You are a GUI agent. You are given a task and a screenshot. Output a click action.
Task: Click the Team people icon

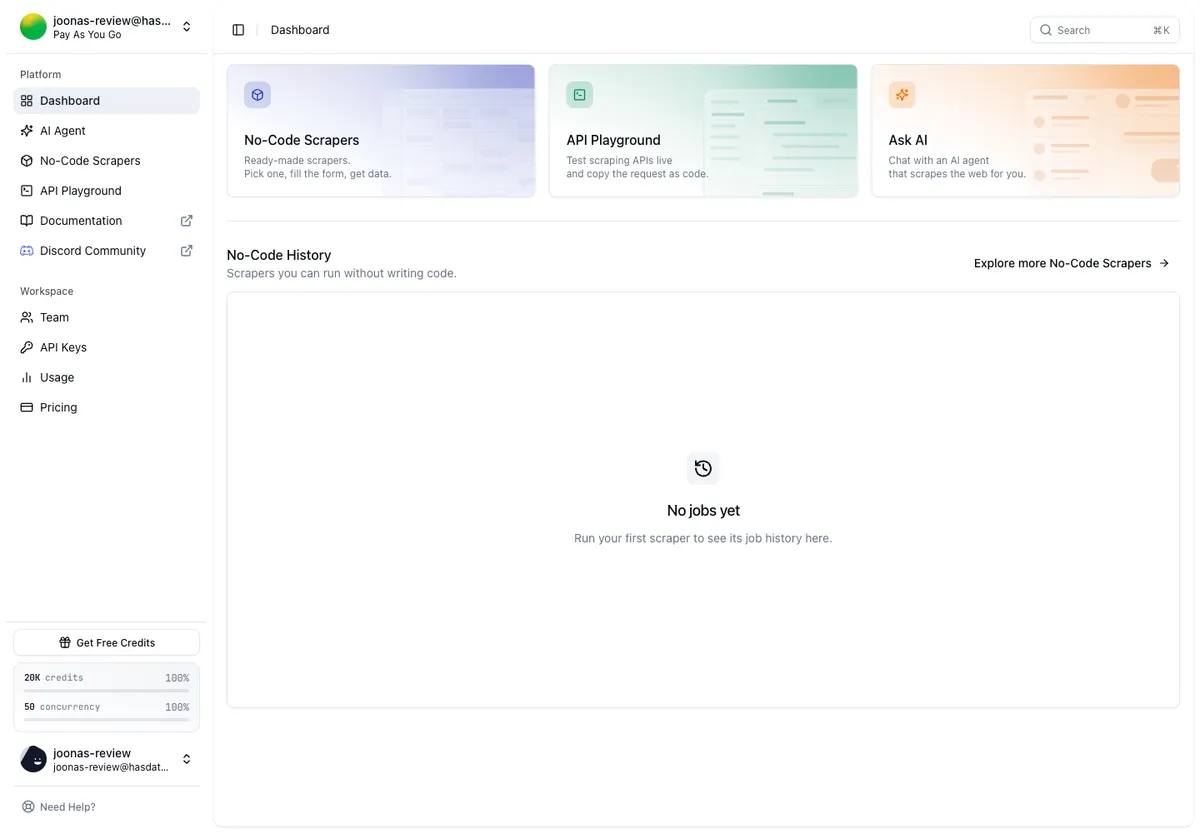click(x=27, y=318)
